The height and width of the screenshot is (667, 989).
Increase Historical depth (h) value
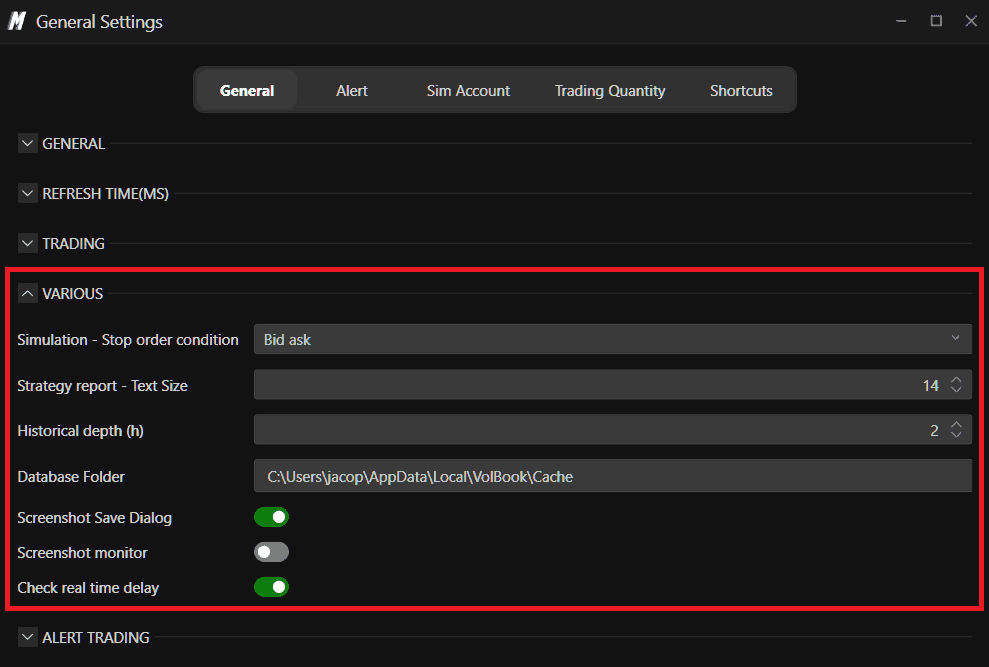tap(956, 425)
